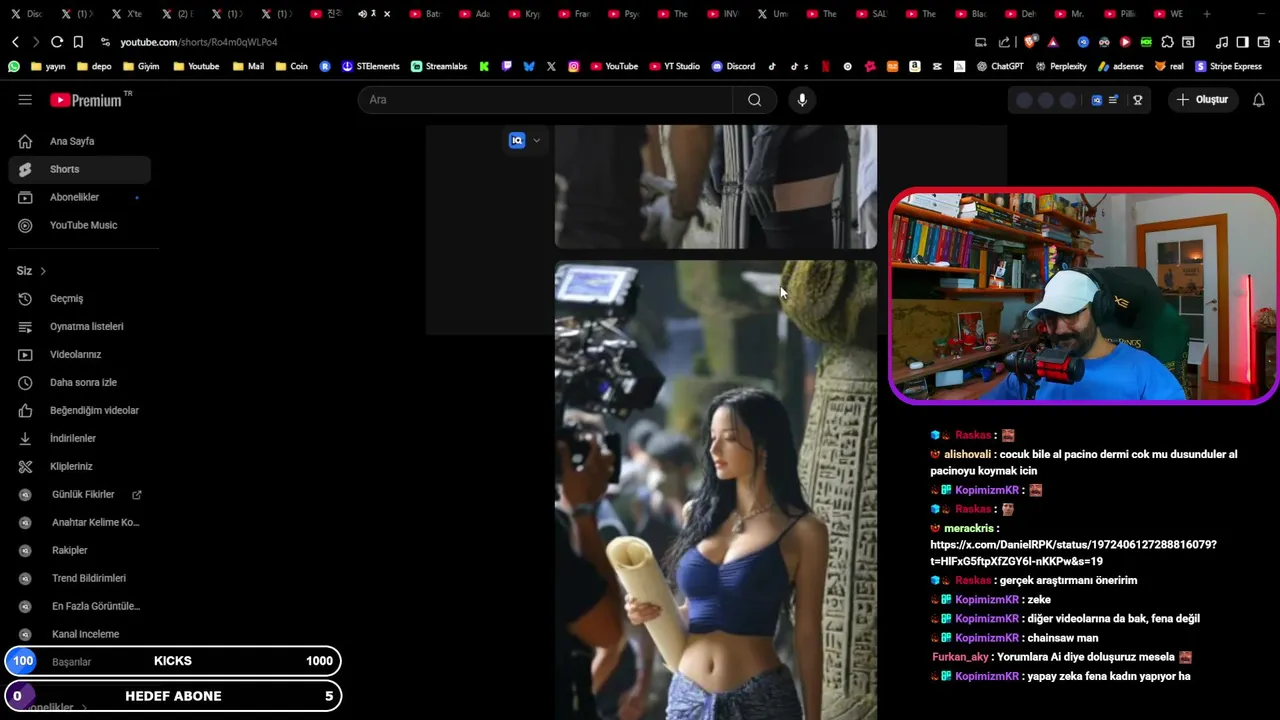The width and height of the screenshot is (1280, 720).
Task: Click the browser forward arrow
Action: click(36, 42)
